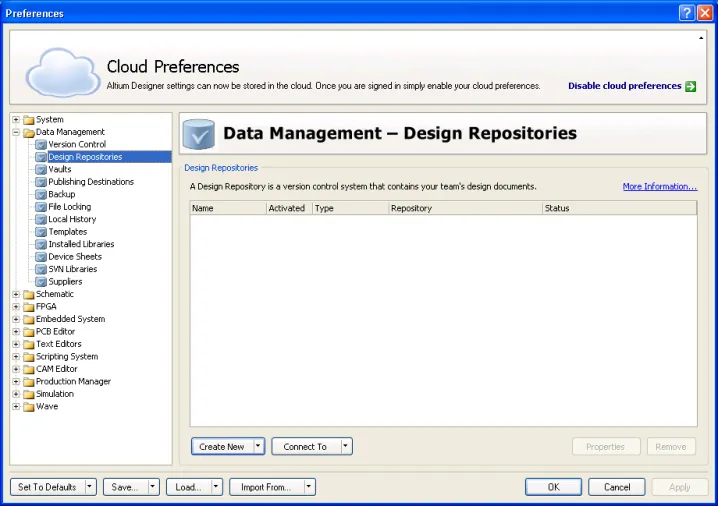
Task: Open the Connect To dropdown arrow
Action: tap(345, 447)
